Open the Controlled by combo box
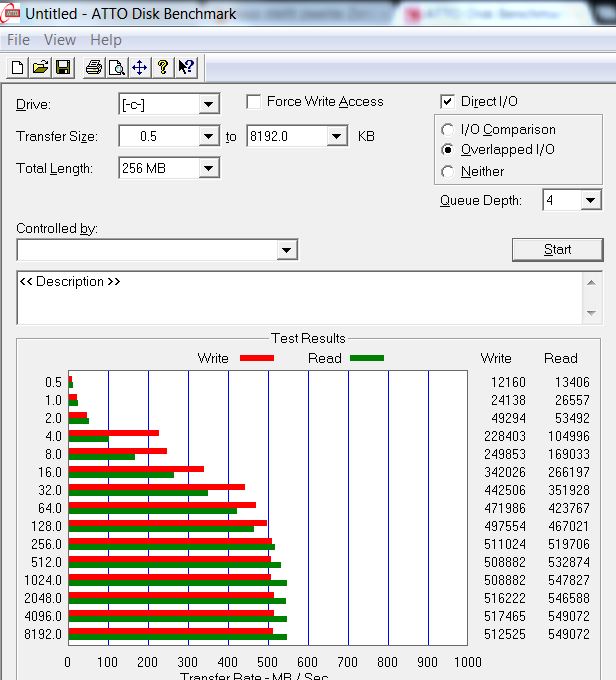The height and width of the screenshot is (680, 616). 157,250
